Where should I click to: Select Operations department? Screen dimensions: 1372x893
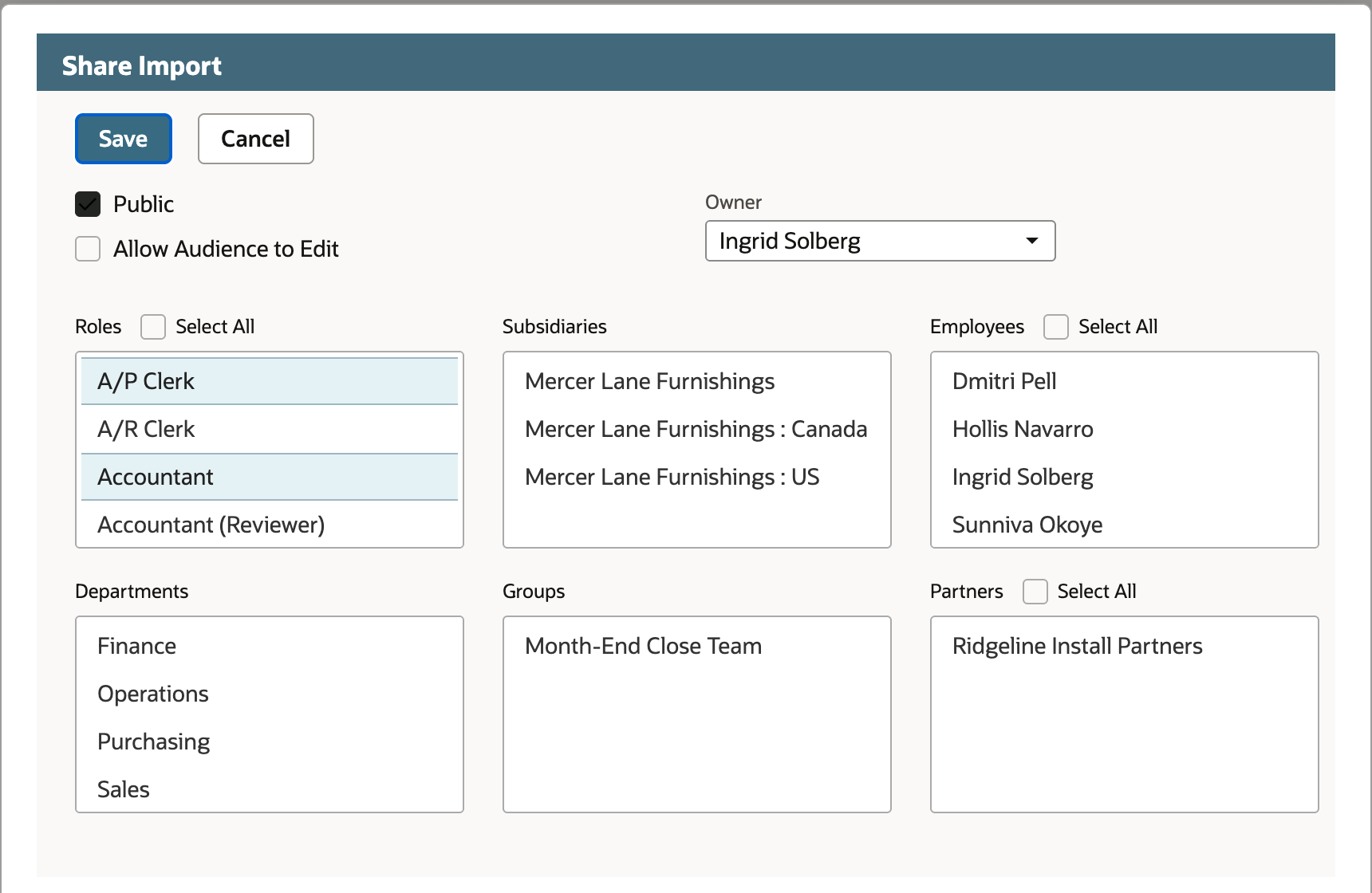270,694
